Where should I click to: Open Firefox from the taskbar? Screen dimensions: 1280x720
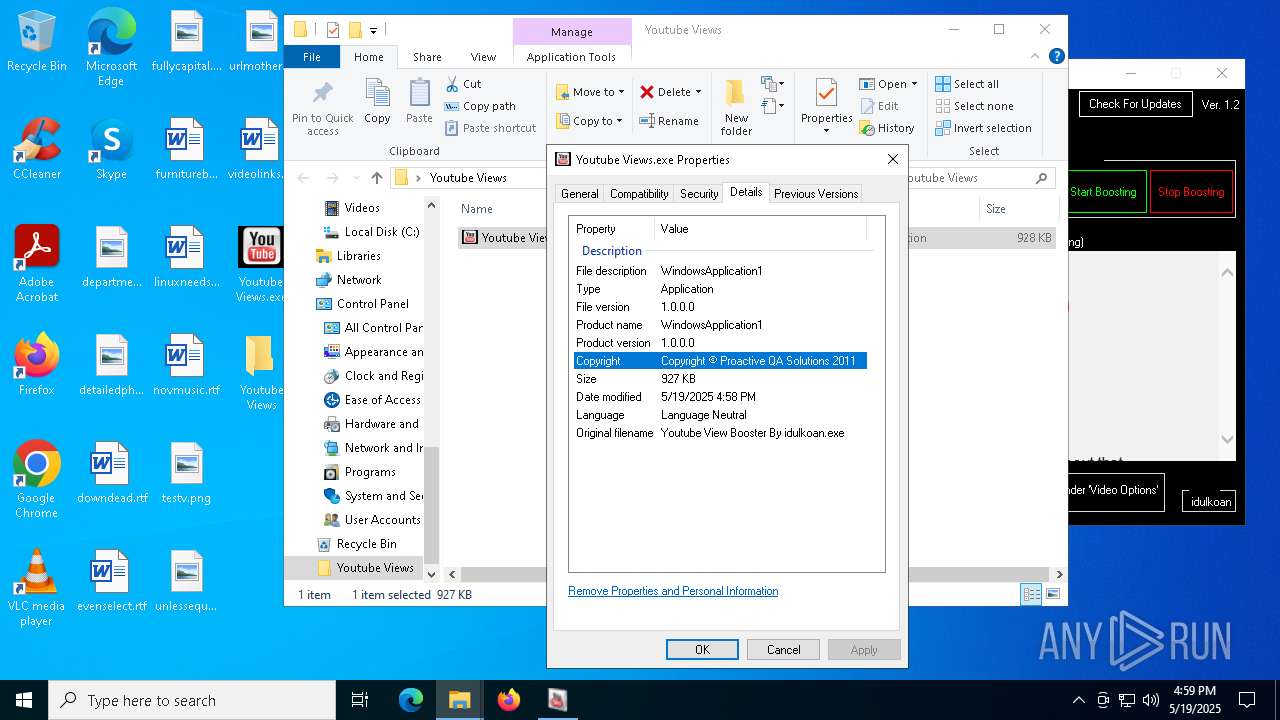(509, 700)
